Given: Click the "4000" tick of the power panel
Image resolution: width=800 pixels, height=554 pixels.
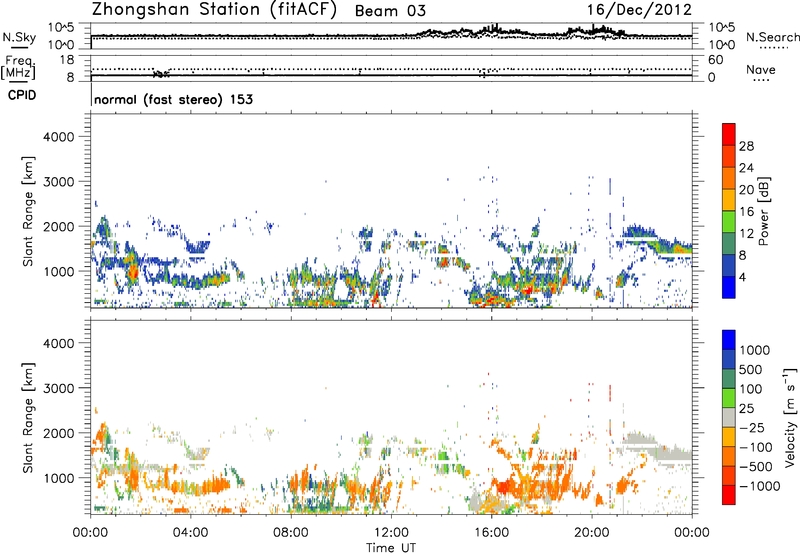Looking at the screenshot, I should [58, 137].
